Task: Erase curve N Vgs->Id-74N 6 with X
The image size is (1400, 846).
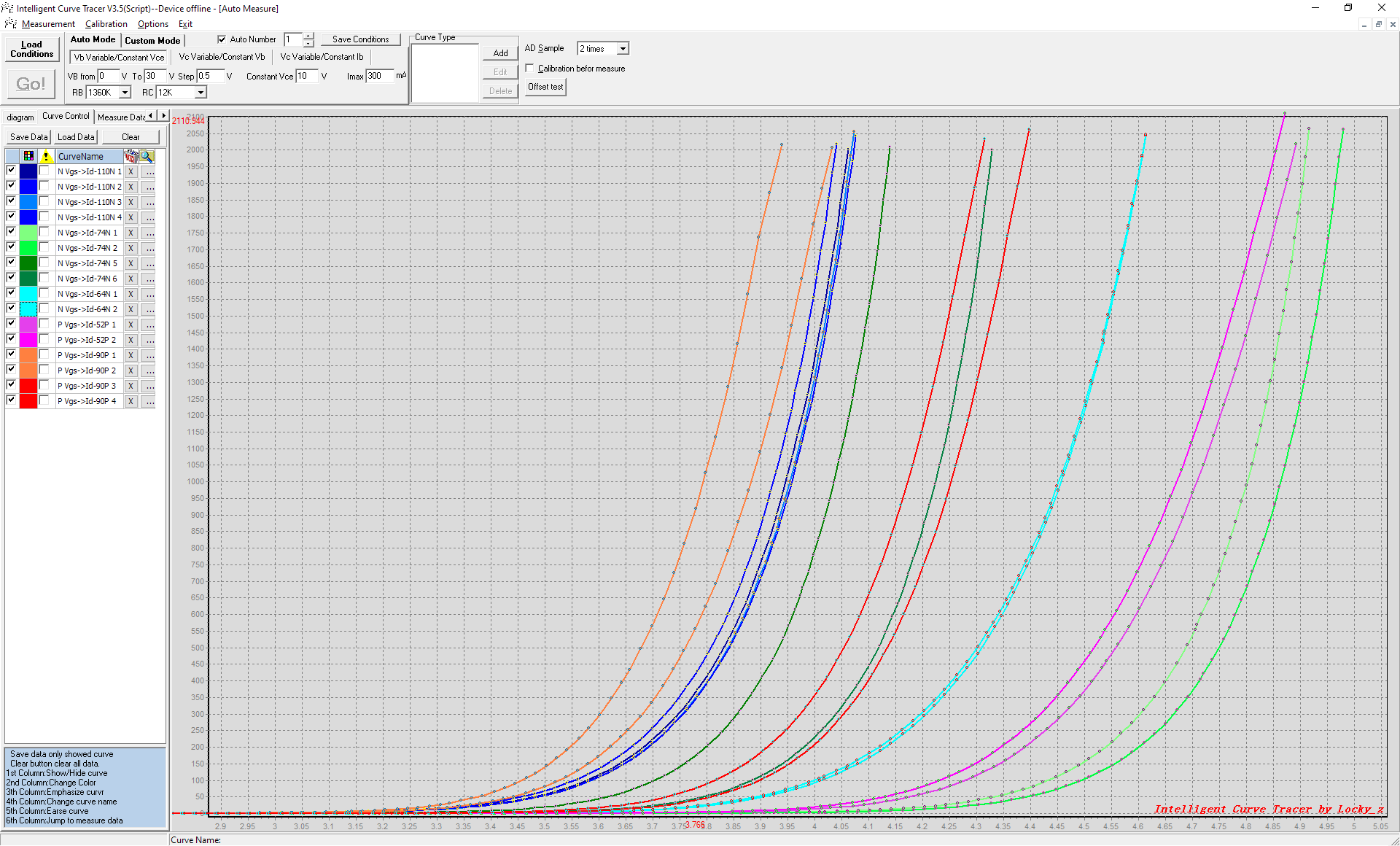Action: click(x=131, y=279)
